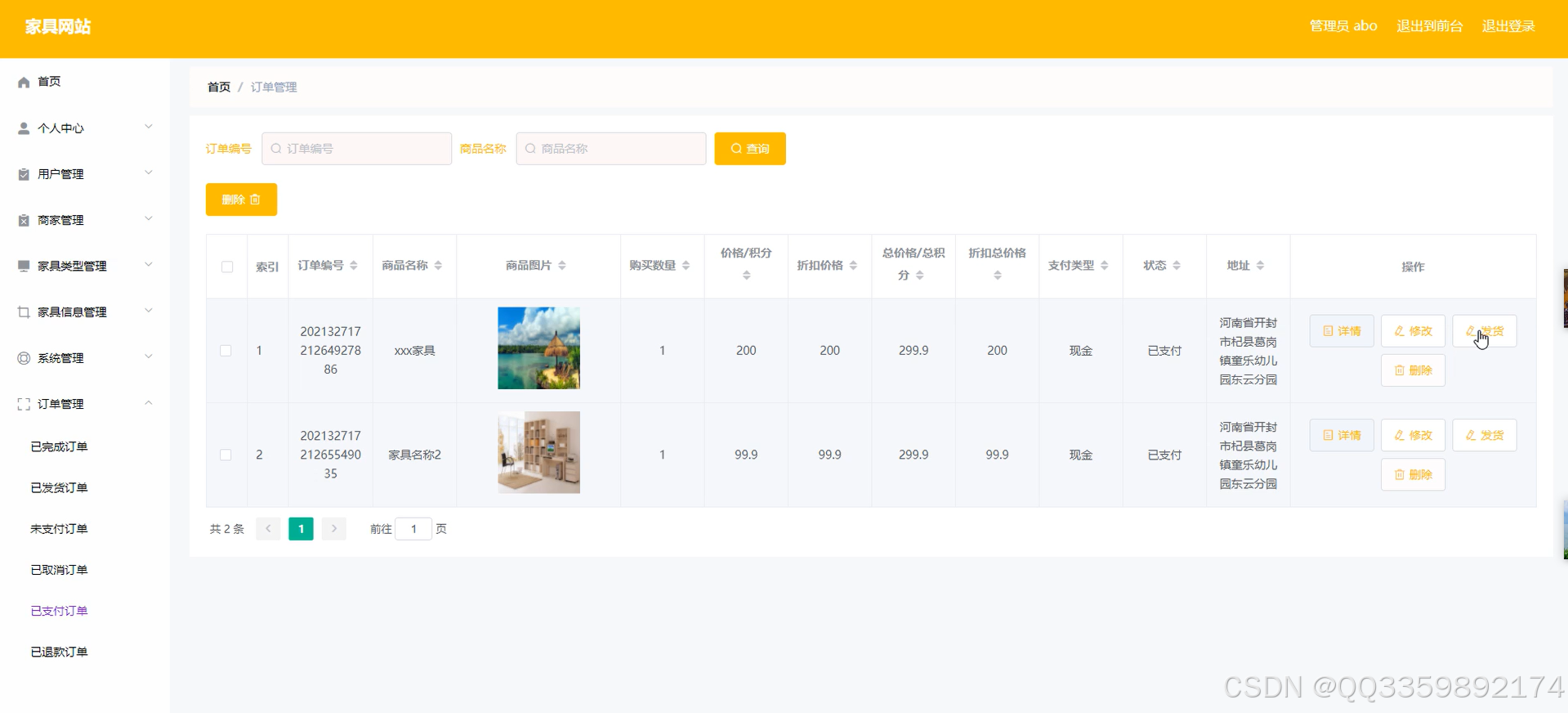The width and height of the screenshot is (1568, 713).
Task: Toggle the select-all checkbox in table header
Action: point(227,267)
